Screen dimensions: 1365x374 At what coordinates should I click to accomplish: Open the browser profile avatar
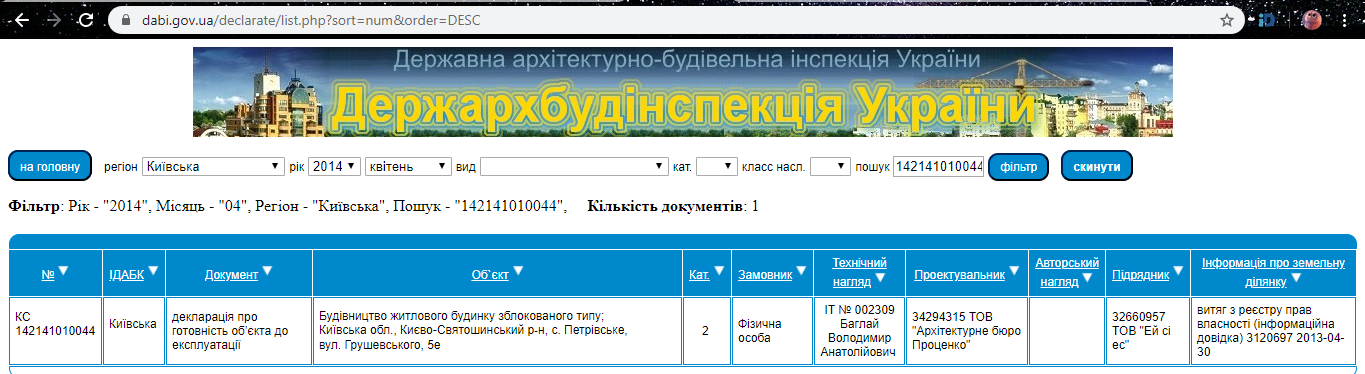pyautogui.click(x=1311, y=19)
